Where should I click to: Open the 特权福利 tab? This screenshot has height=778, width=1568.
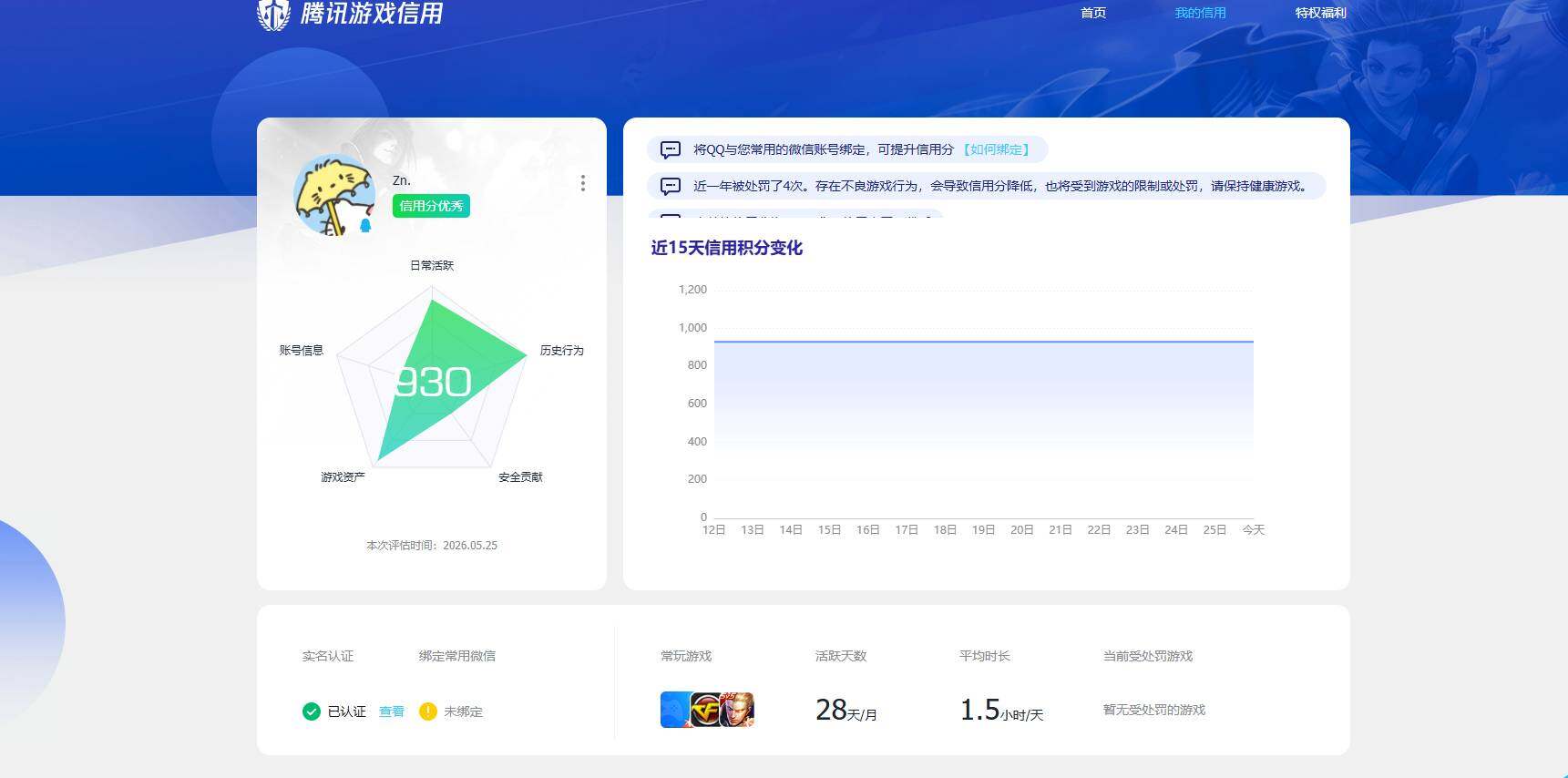(x=1321, y=13)
